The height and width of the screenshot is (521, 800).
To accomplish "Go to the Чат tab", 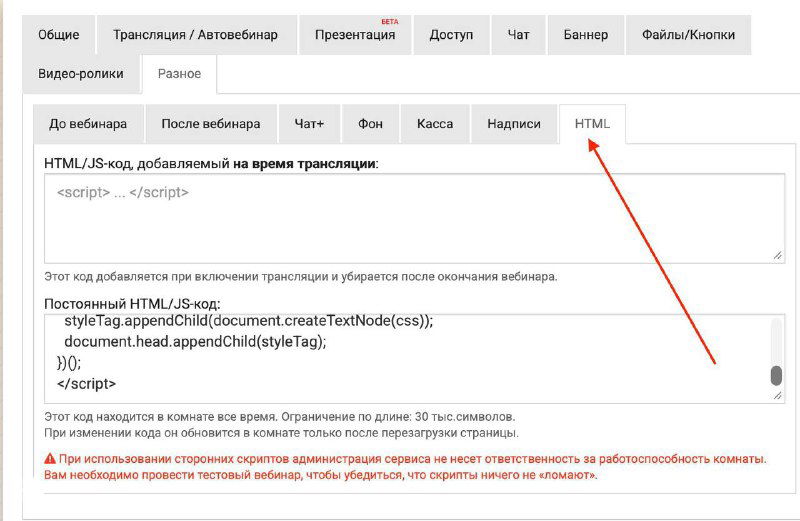I will coord(518,35).
